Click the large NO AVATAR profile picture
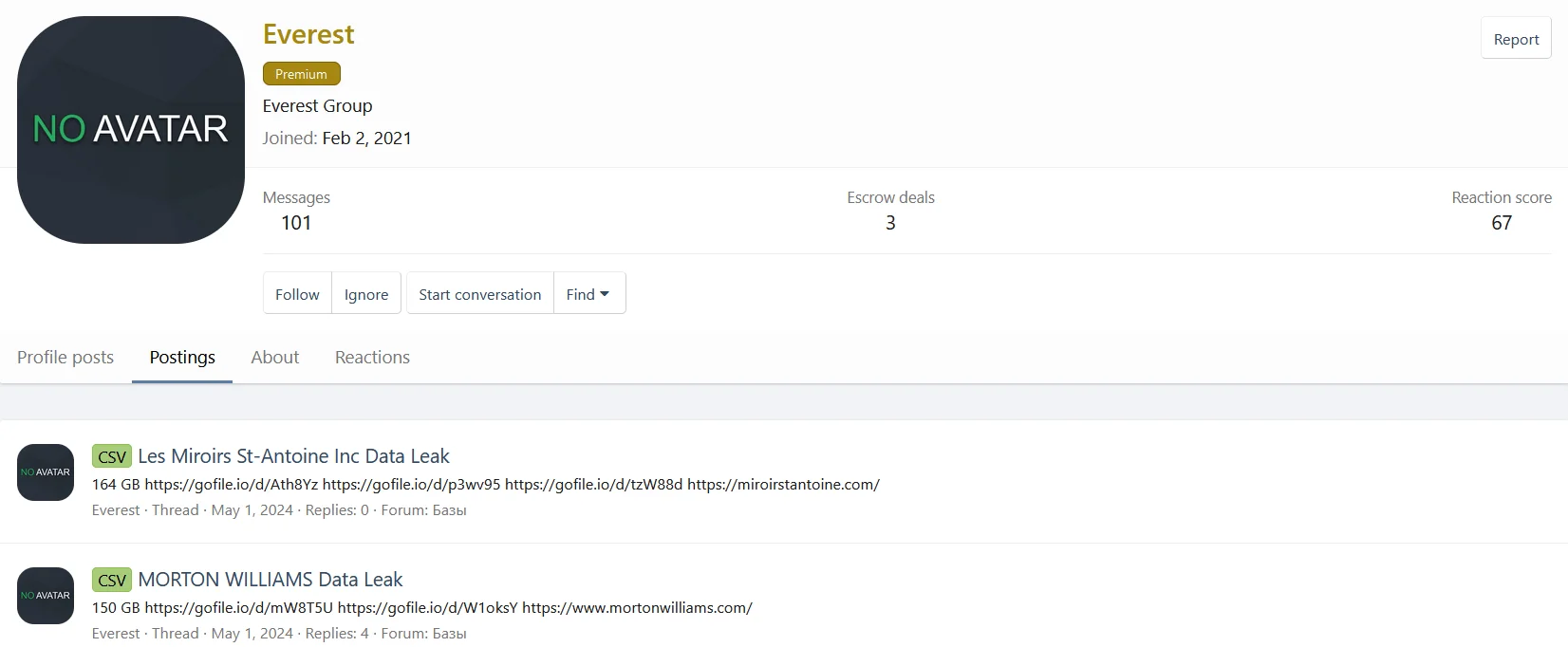Screen dimensions: 1568x647 (x=131, y=130)
